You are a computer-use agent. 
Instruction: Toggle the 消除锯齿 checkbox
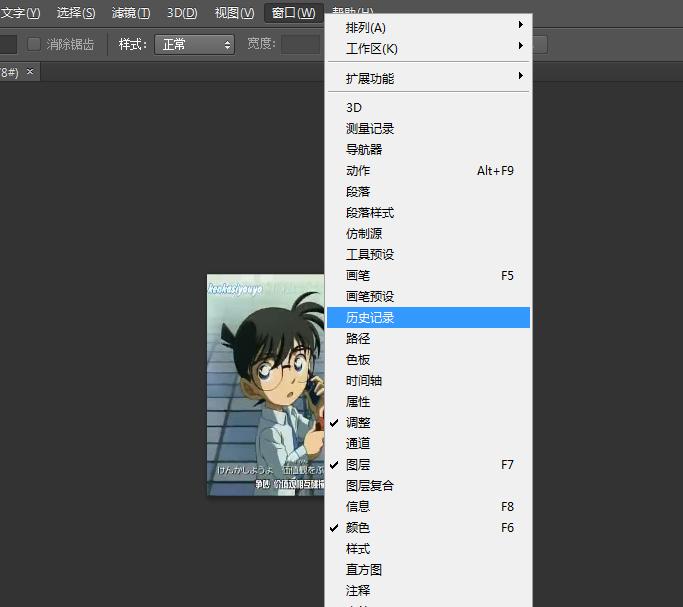[34, 44]
